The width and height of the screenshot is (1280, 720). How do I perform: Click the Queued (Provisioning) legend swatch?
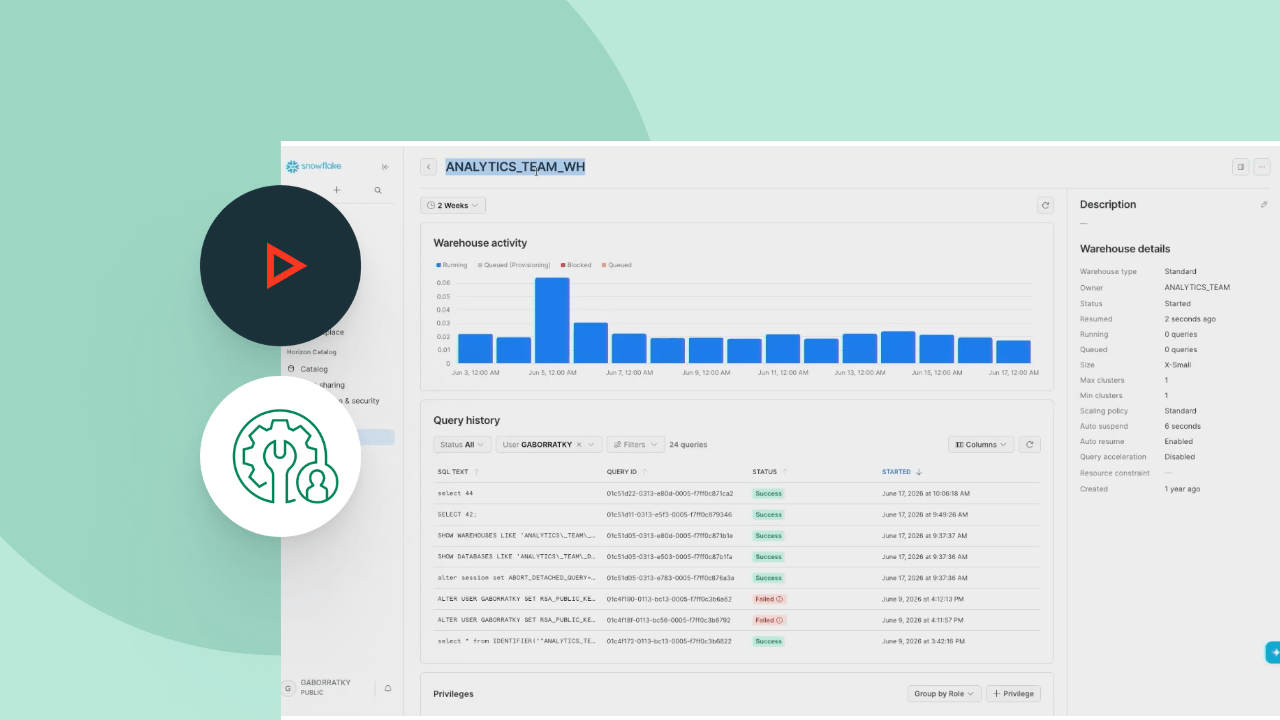tap(480, 265)
